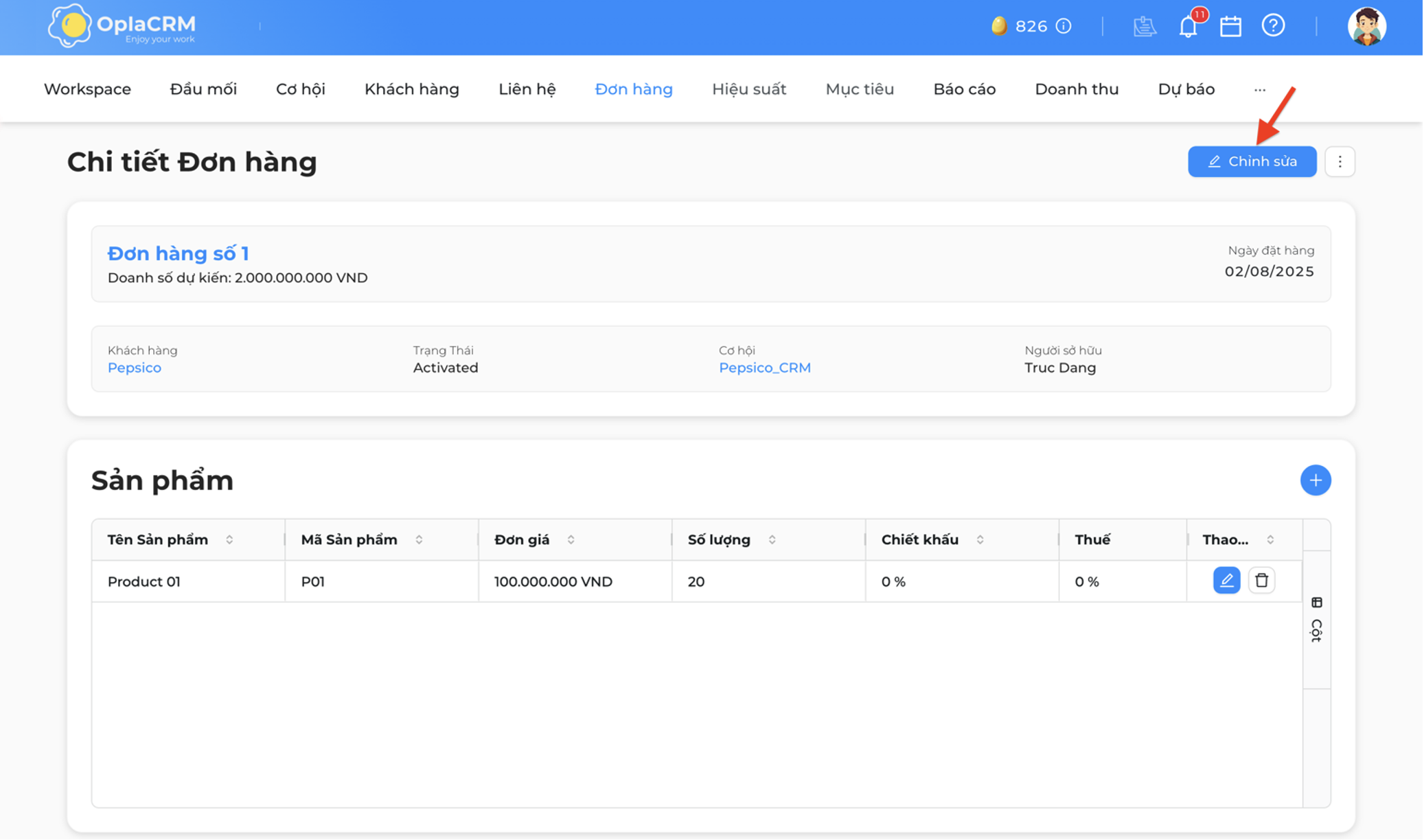Screen dimensions: 1424x840
Task: Go to the Mục tiêu tab
Action: pyautogui.click(x=860, y=89)
